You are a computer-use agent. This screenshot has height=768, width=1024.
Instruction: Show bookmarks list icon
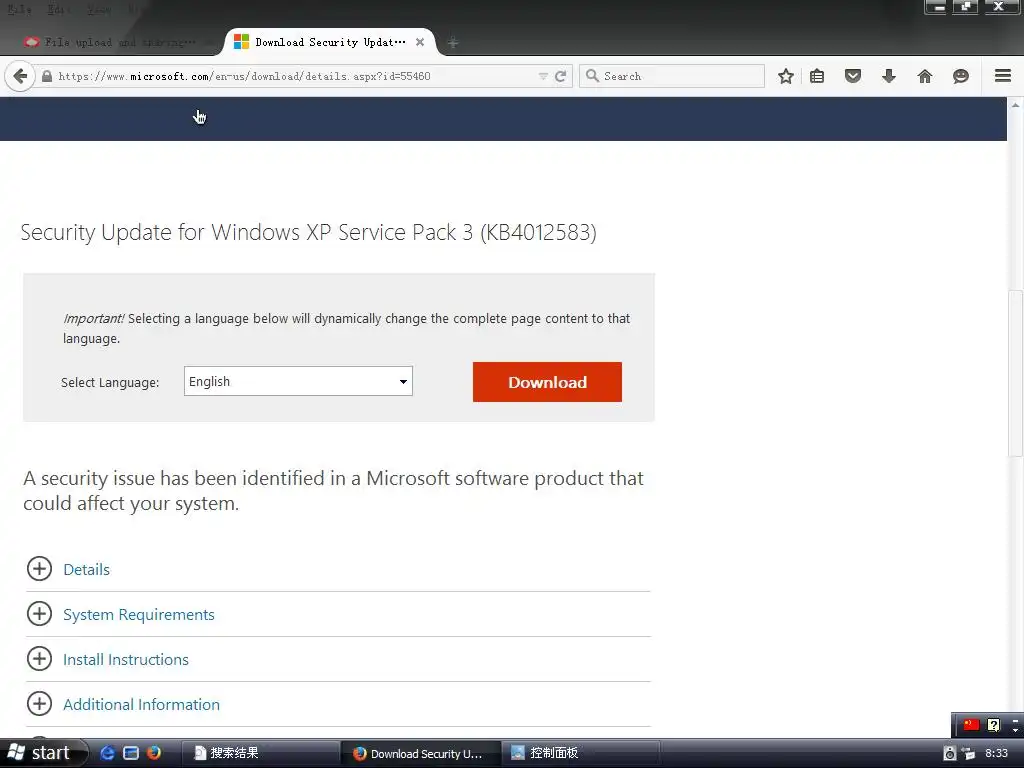817,76
